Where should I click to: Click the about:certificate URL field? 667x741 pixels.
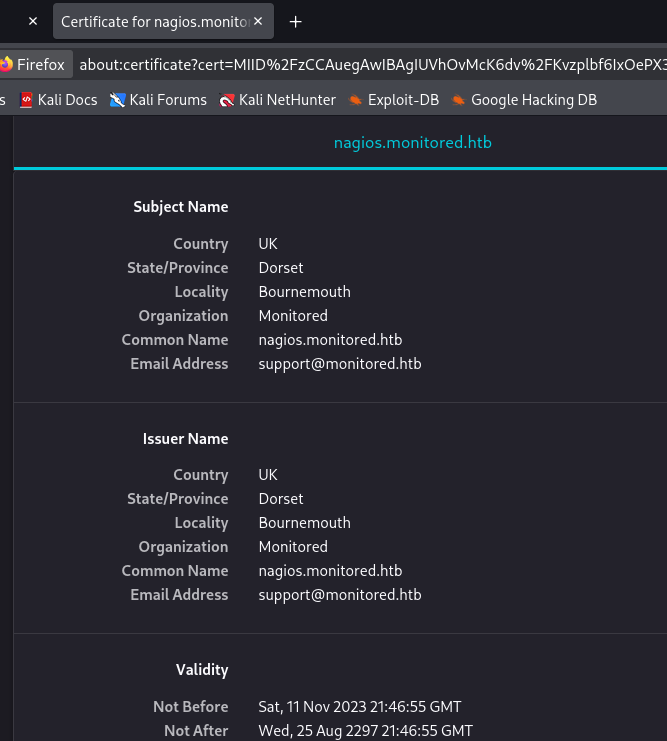point(370,65)
